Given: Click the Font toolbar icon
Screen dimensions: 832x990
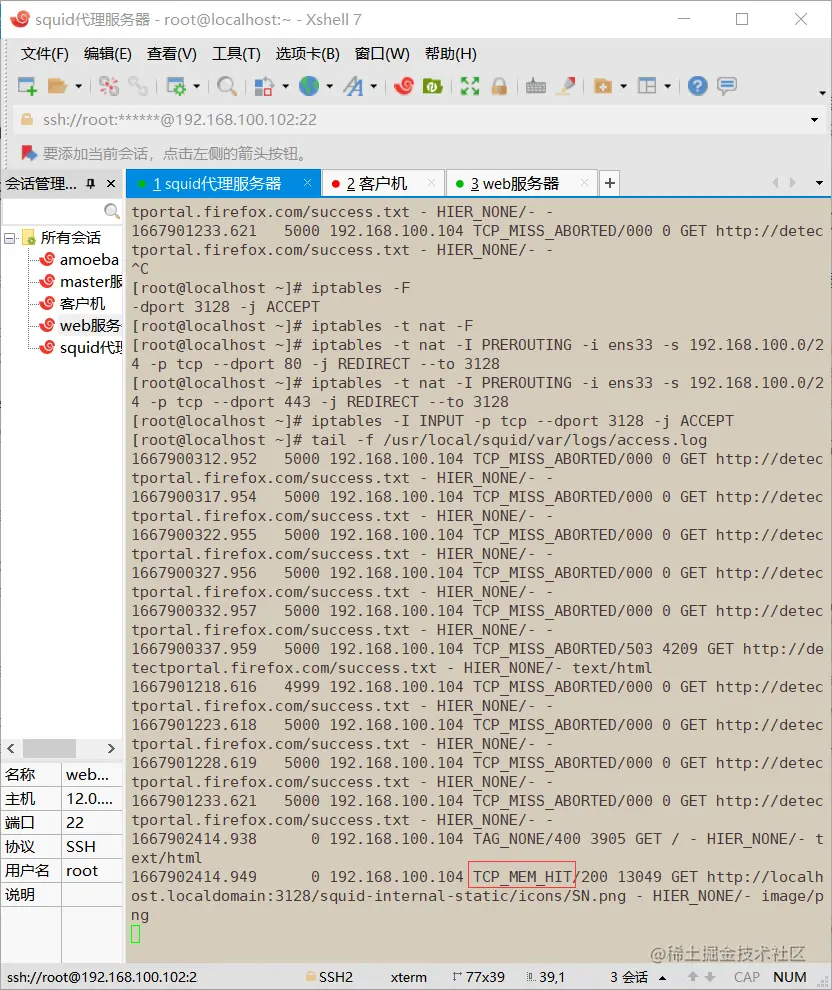Looking at the screenshot, I should pyautogui.click(x=354, y=86).
